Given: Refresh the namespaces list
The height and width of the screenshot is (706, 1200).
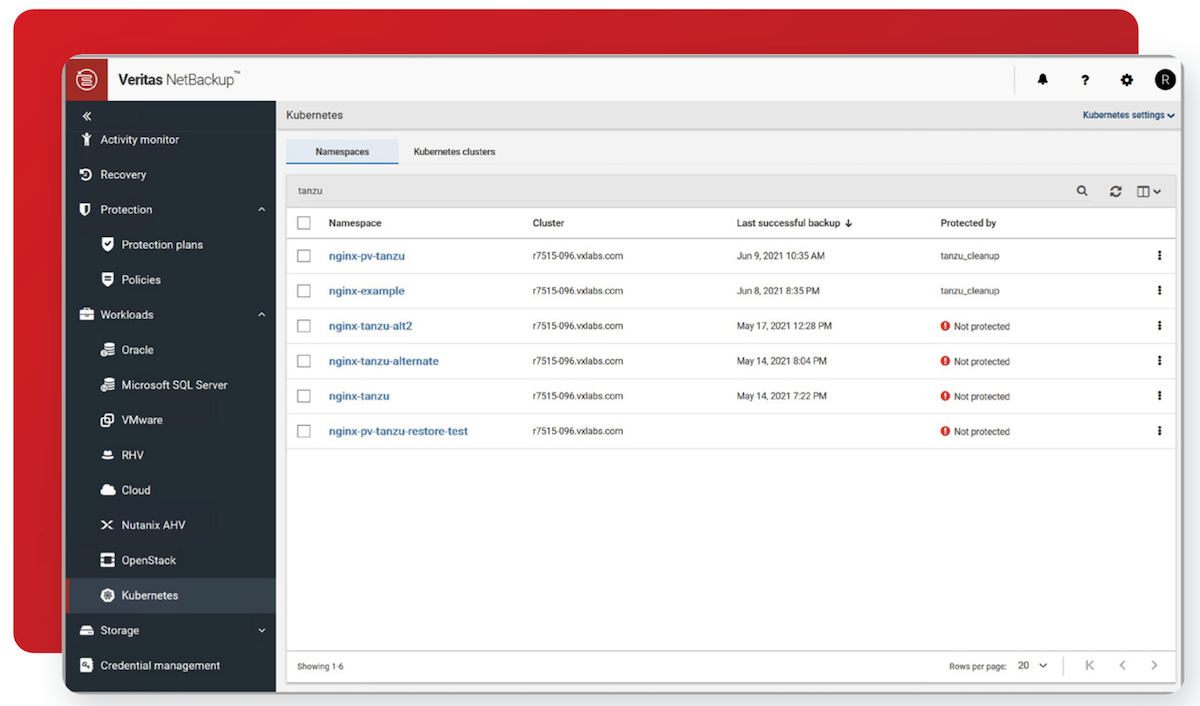Looking at the screenshot, I should point(1116,191).
